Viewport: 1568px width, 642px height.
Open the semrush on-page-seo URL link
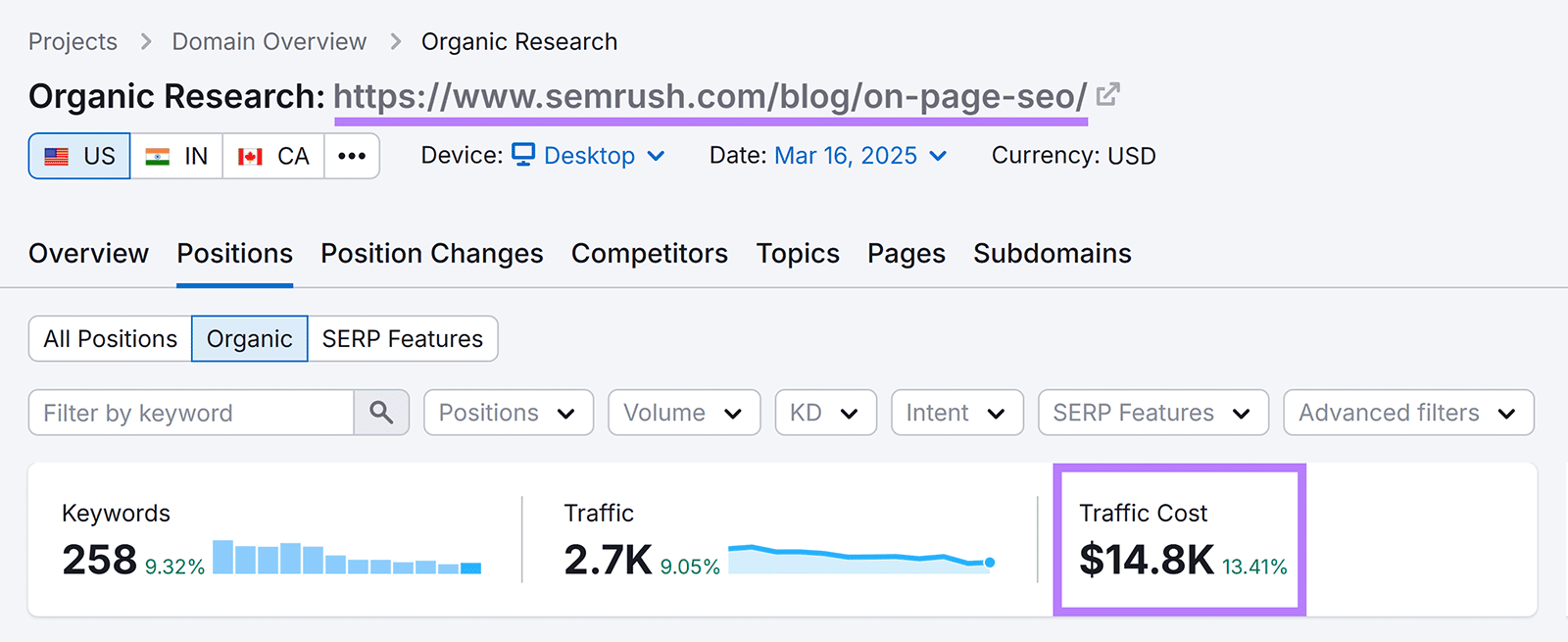[710, 96]
